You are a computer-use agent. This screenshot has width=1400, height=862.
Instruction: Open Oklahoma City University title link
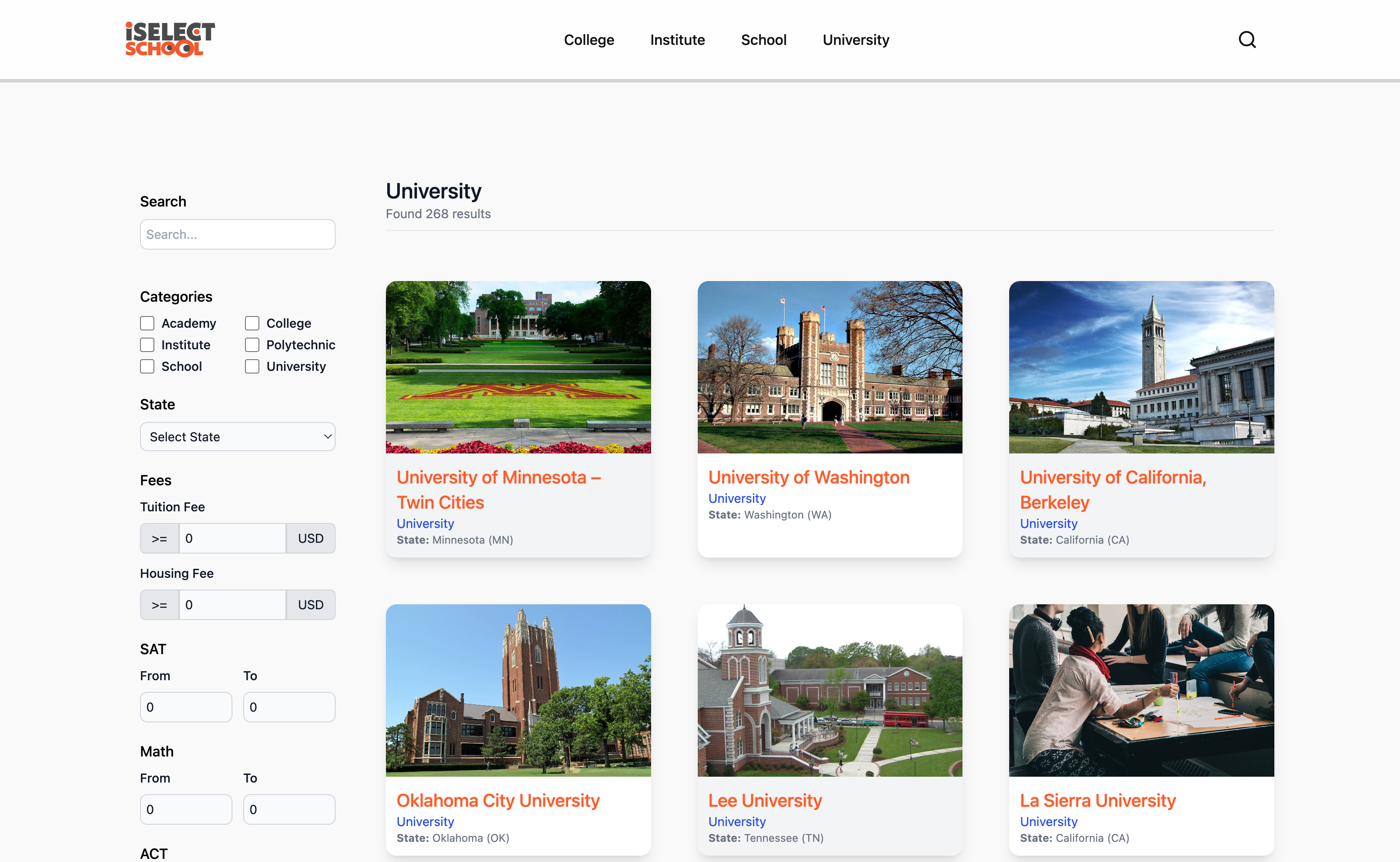coord(498,800)
